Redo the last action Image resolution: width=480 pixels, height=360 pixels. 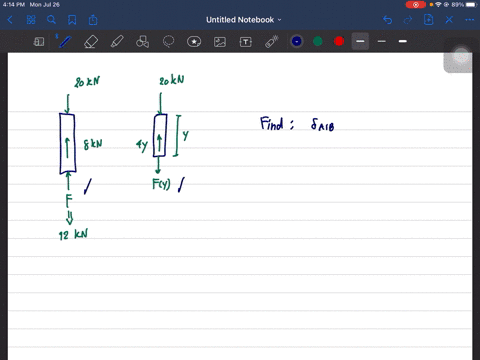tap(408, 20)
